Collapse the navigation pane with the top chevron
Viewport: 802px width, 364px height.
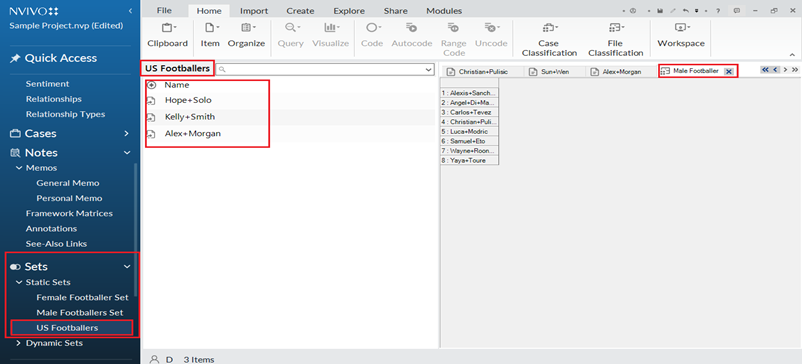point(130,11)
